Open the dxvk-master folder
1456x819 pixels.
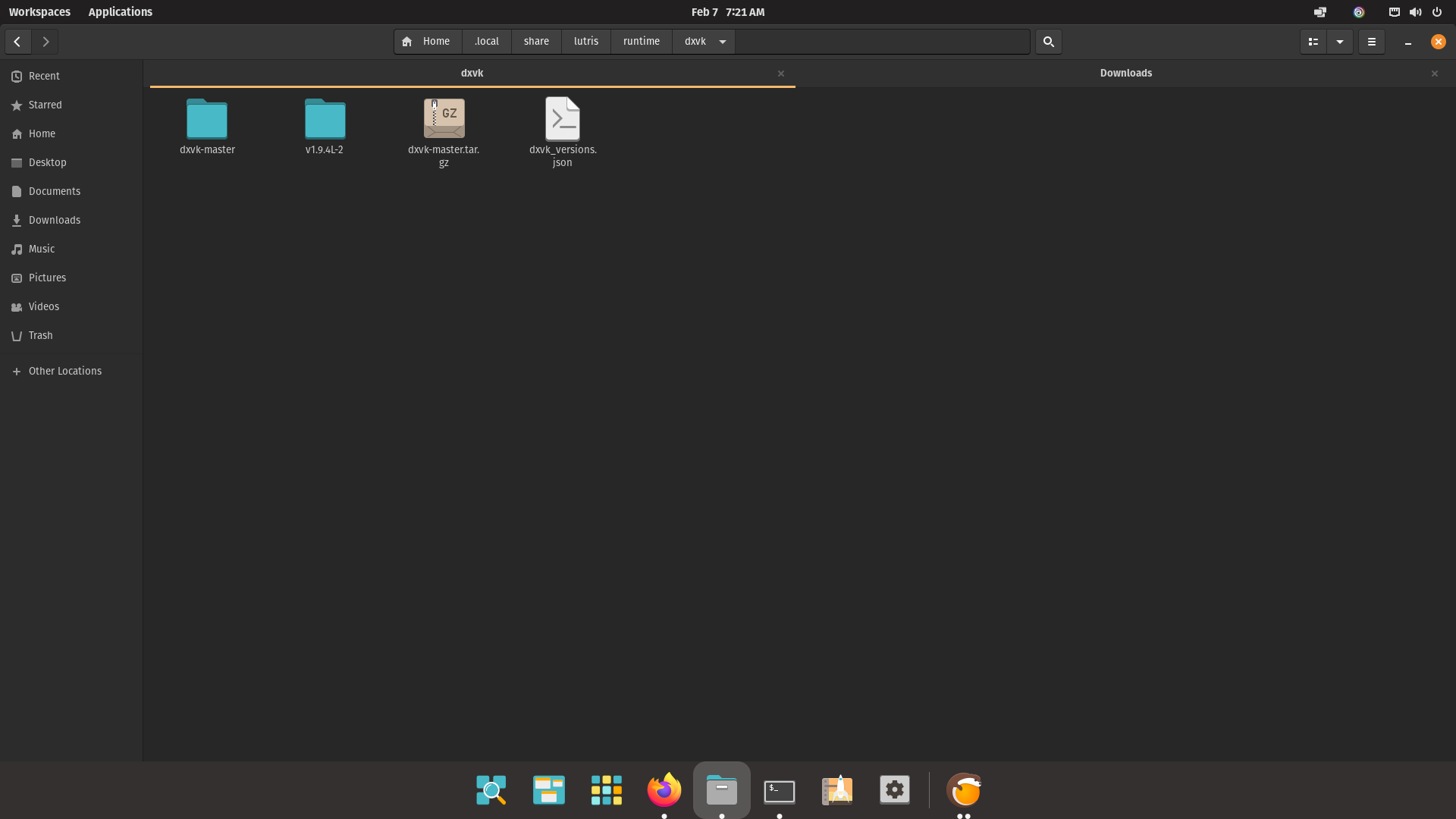[207, 127]
